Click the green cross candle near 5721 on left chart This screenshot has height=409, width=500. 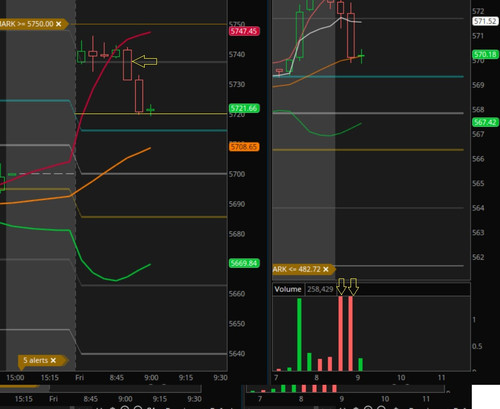[x=150, y=110]
